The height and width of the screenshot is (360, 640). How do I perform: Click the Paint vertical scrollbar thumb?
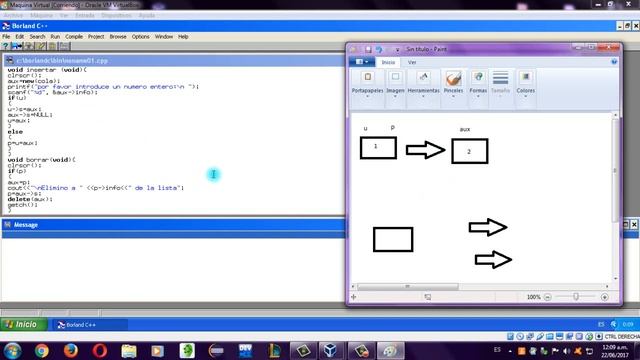click(615, 171)
